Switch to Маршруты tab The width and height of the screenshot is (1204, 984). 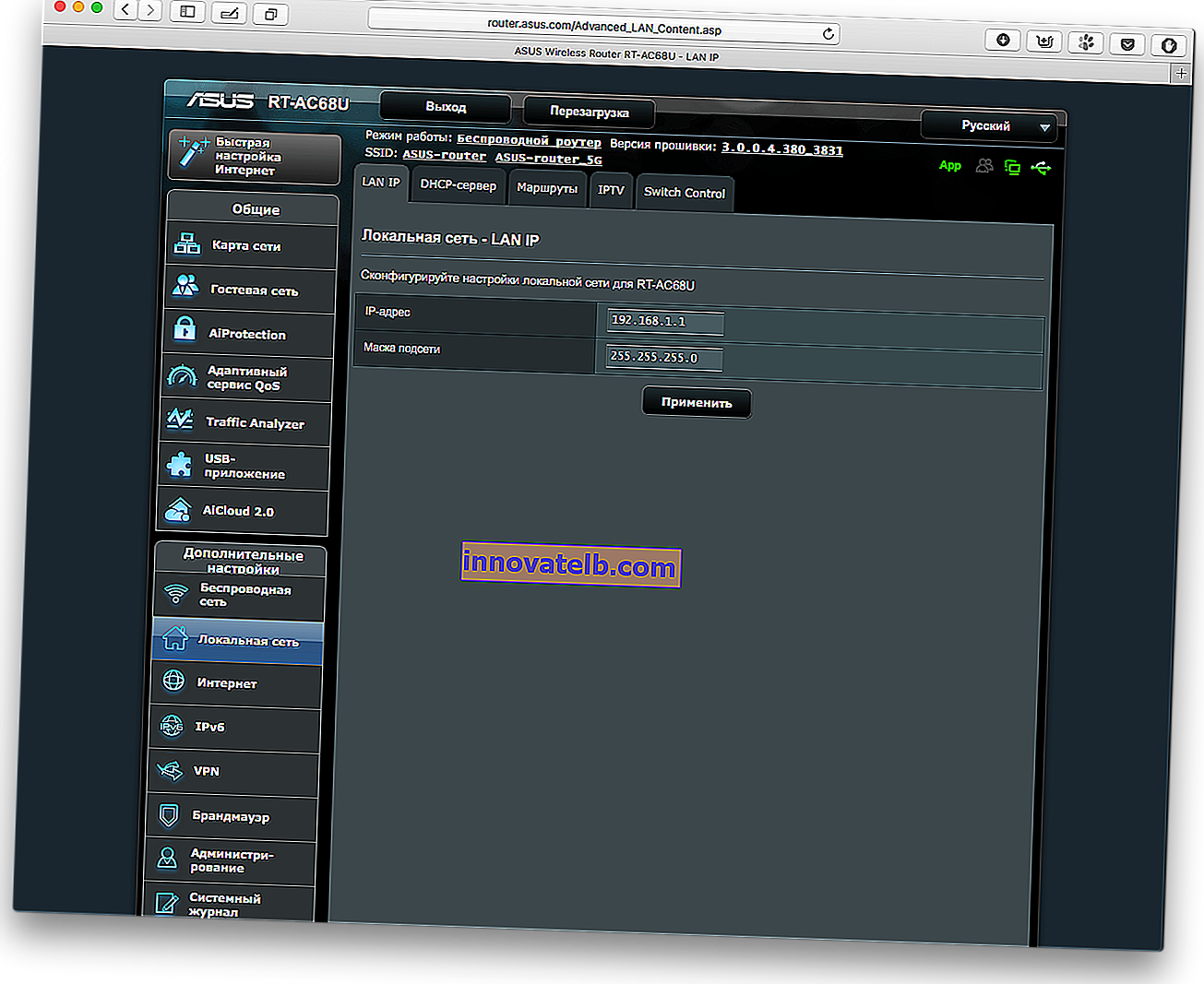pyautogui.click(x=547, y=188)
